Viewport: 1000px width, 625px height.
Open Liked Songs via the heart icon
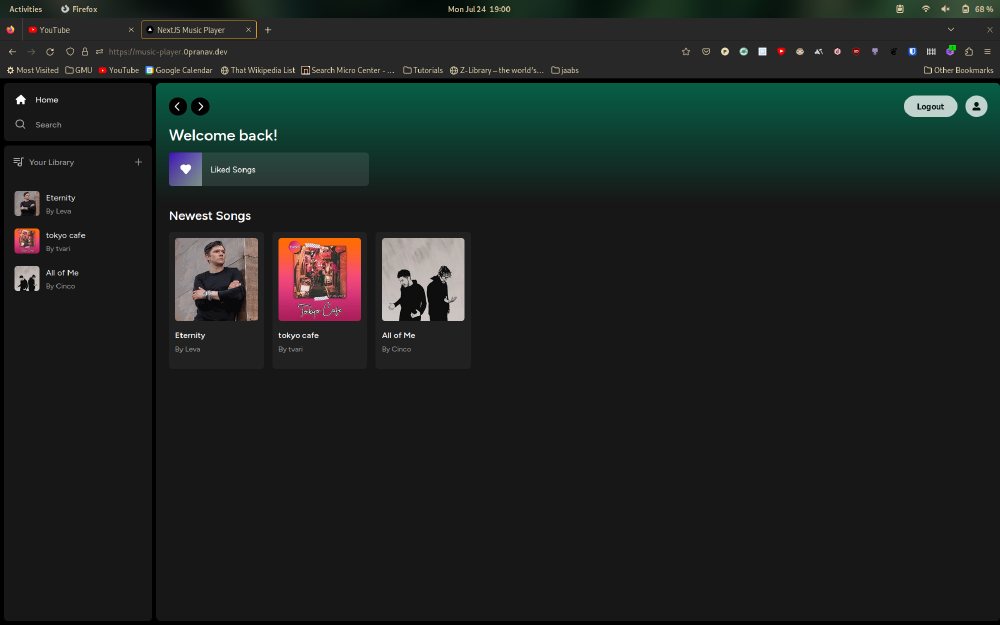coord(185,169)
